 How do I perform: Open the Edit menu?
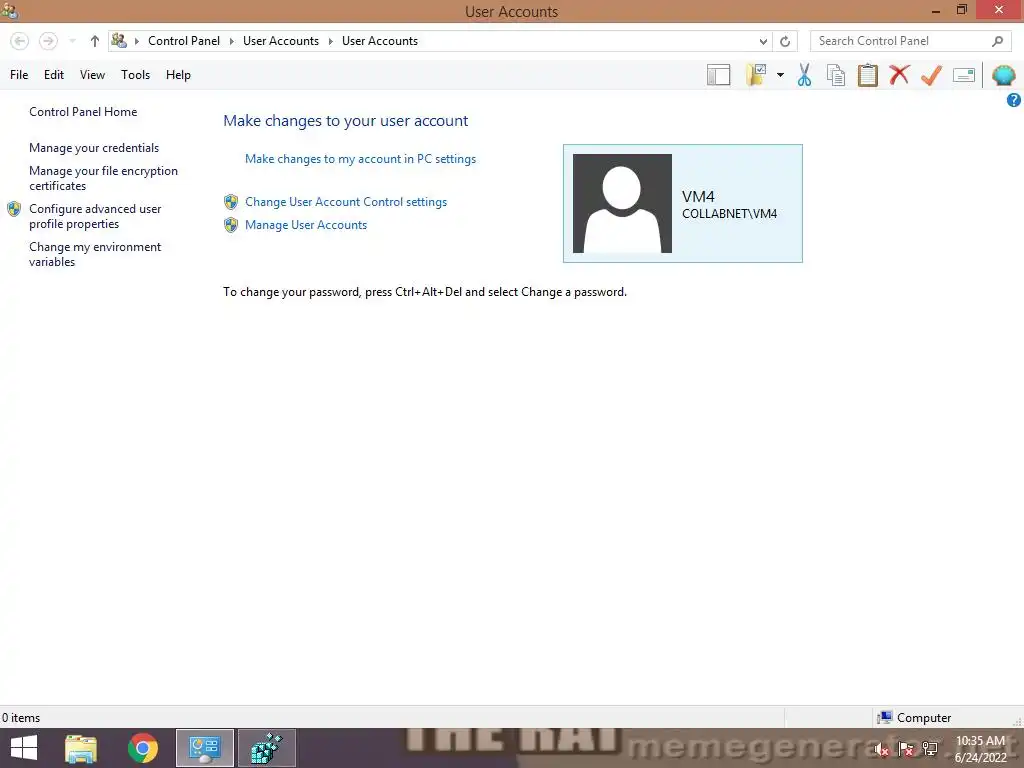54,75
